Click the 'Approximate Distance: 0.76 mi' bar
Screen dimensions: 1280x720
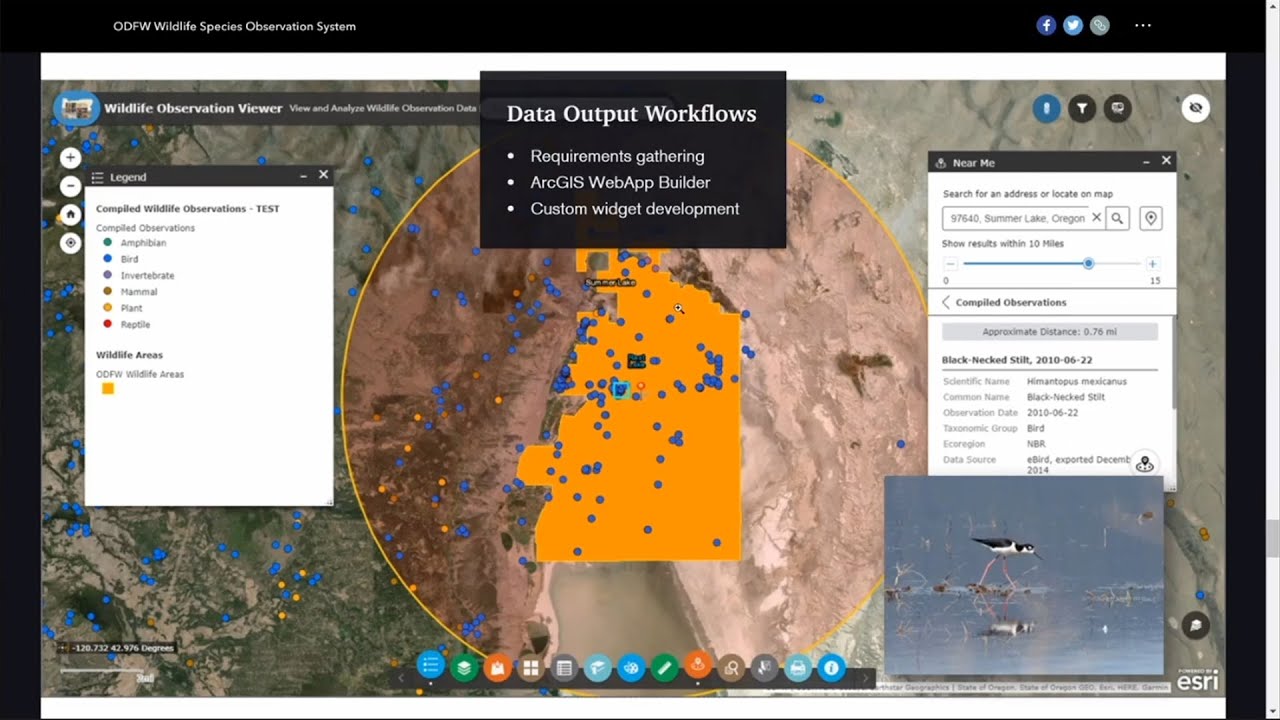1050,332
